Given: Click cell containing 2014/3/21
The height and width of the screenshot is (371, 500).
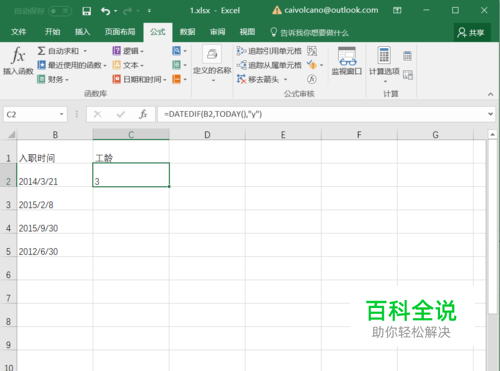Looking at the screenshot, I should click(55, 175).
